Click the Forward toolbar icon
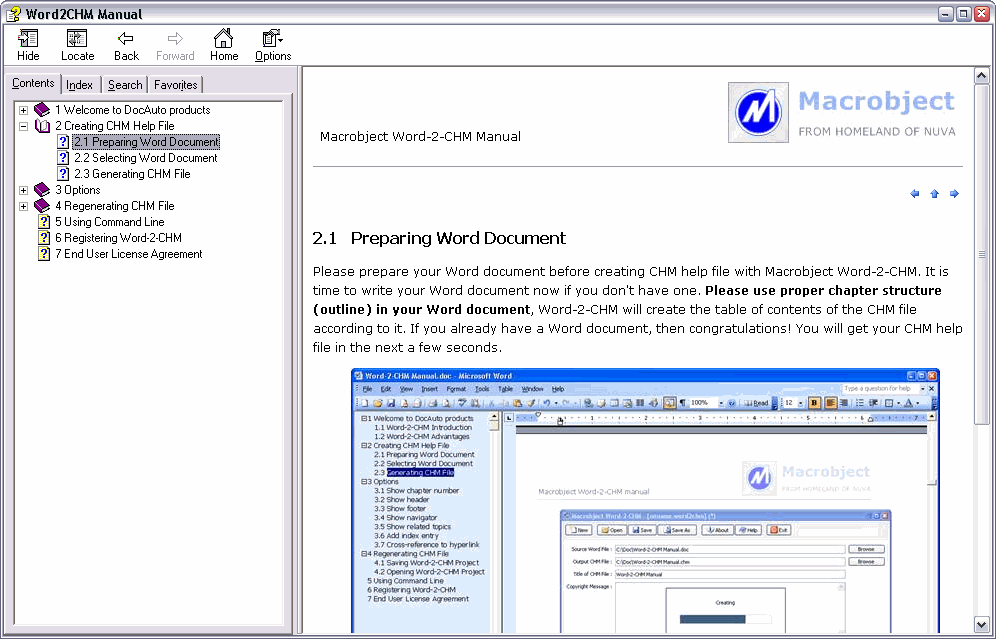 coord(174,44)
